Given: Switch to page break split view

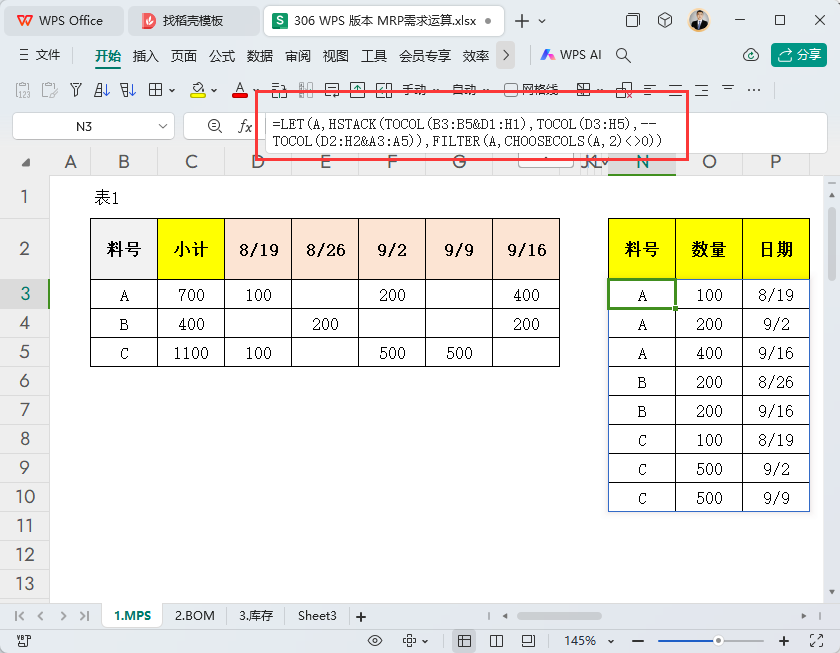Looking at the screenshot, I should pos(497,641).
